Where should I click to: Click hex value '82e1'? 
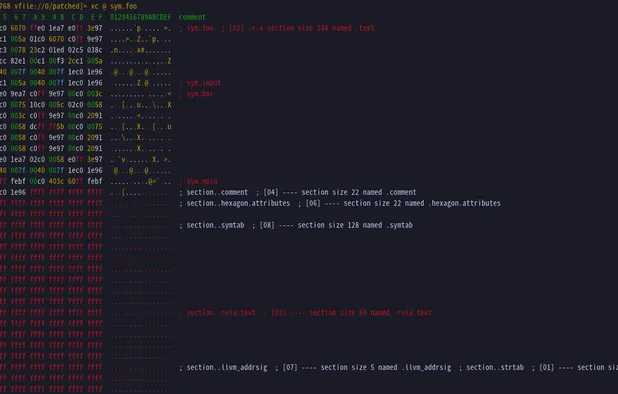pyautogui.click(x=18, y=61)
